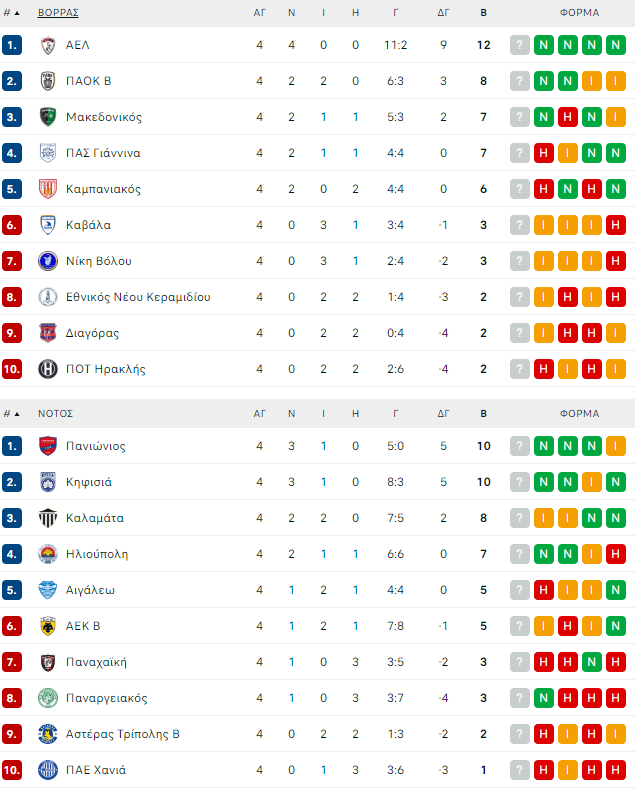Sort ΝΟΤΟΣ table by ΔΓ column
This screenshot has width=635, height=791.
(443, 413)
